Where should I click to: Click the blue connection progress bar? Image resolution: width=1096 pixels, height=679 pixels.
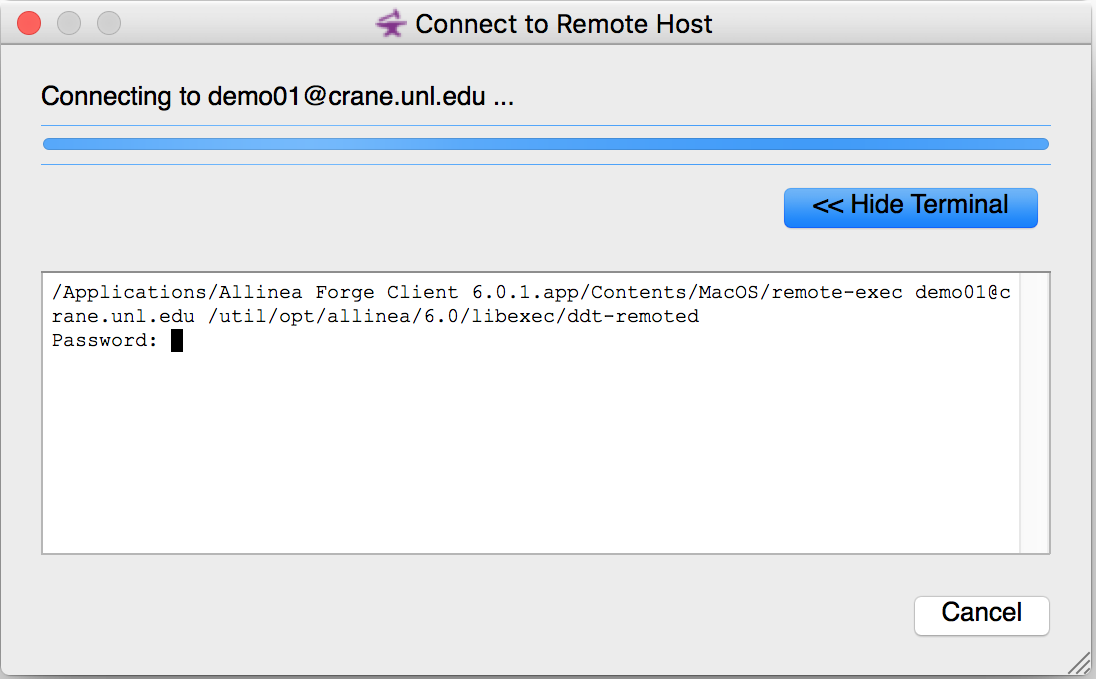tap(545, 144)
